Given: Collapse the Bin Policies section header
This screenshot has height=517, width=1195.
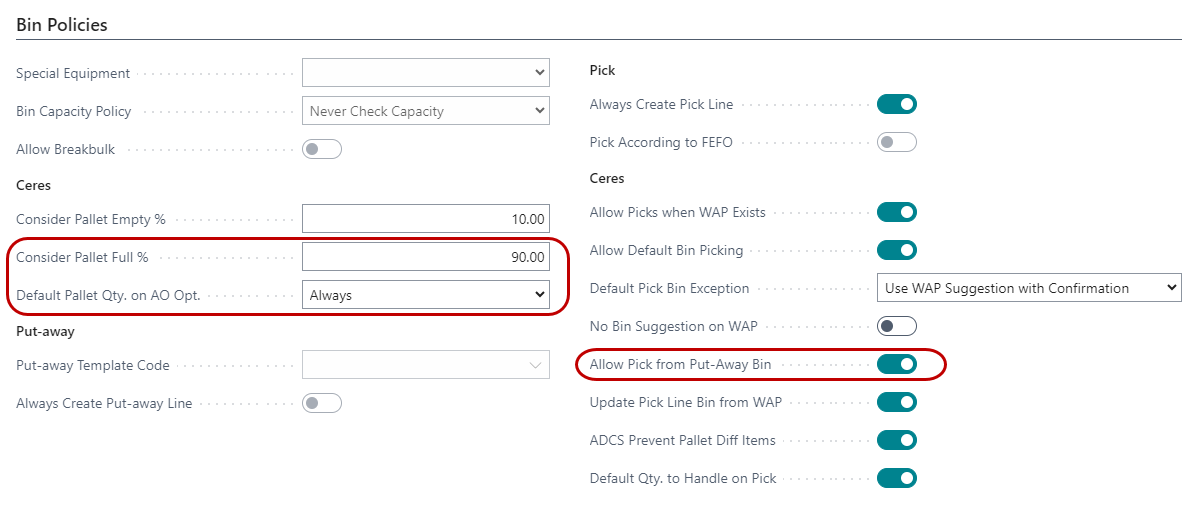Looking at the screenshot, I should [x=62, y=24].
